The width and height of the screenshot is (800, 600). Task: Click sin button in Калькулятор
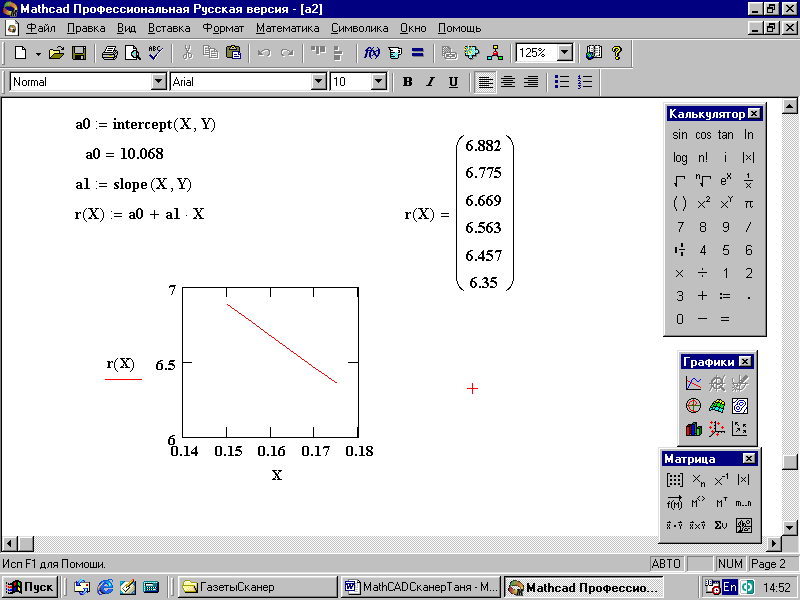coord(680,135)
